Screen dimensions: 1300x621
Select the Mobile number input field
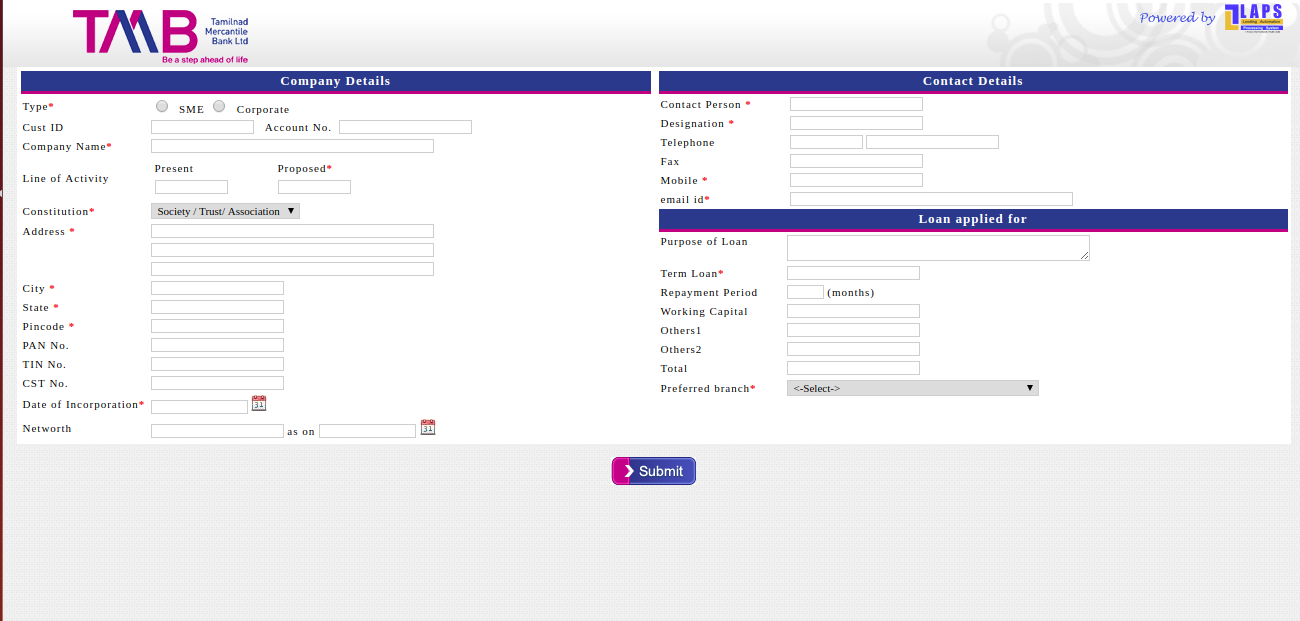[855, 179]
